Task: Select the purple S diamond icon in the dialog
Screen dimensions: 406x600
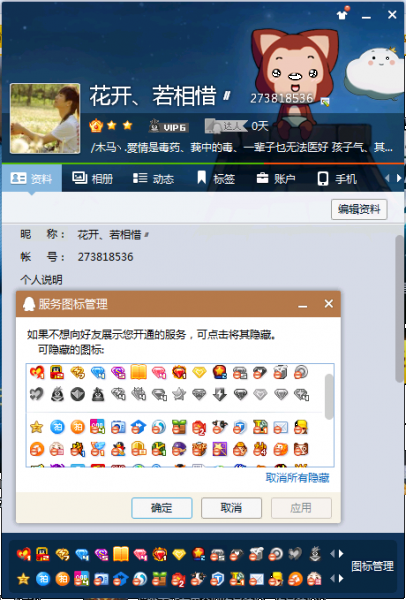Action: pos(118,372)
